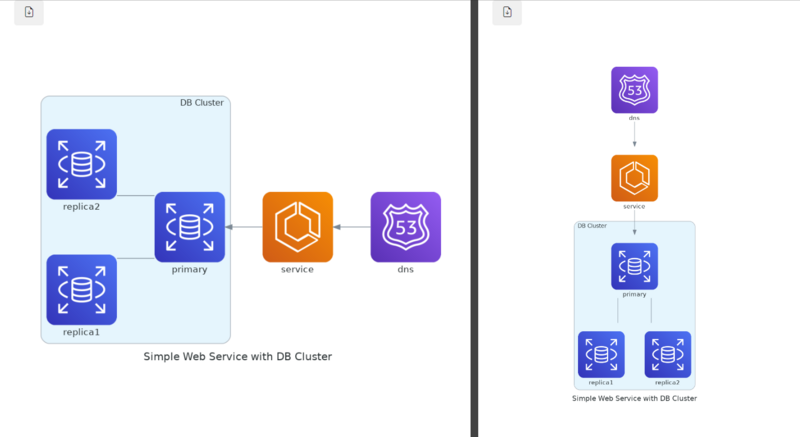Click the Route 53 dns icon in right diagram
800x437 pixels.
pyautogui.click(x=634, y=90)
